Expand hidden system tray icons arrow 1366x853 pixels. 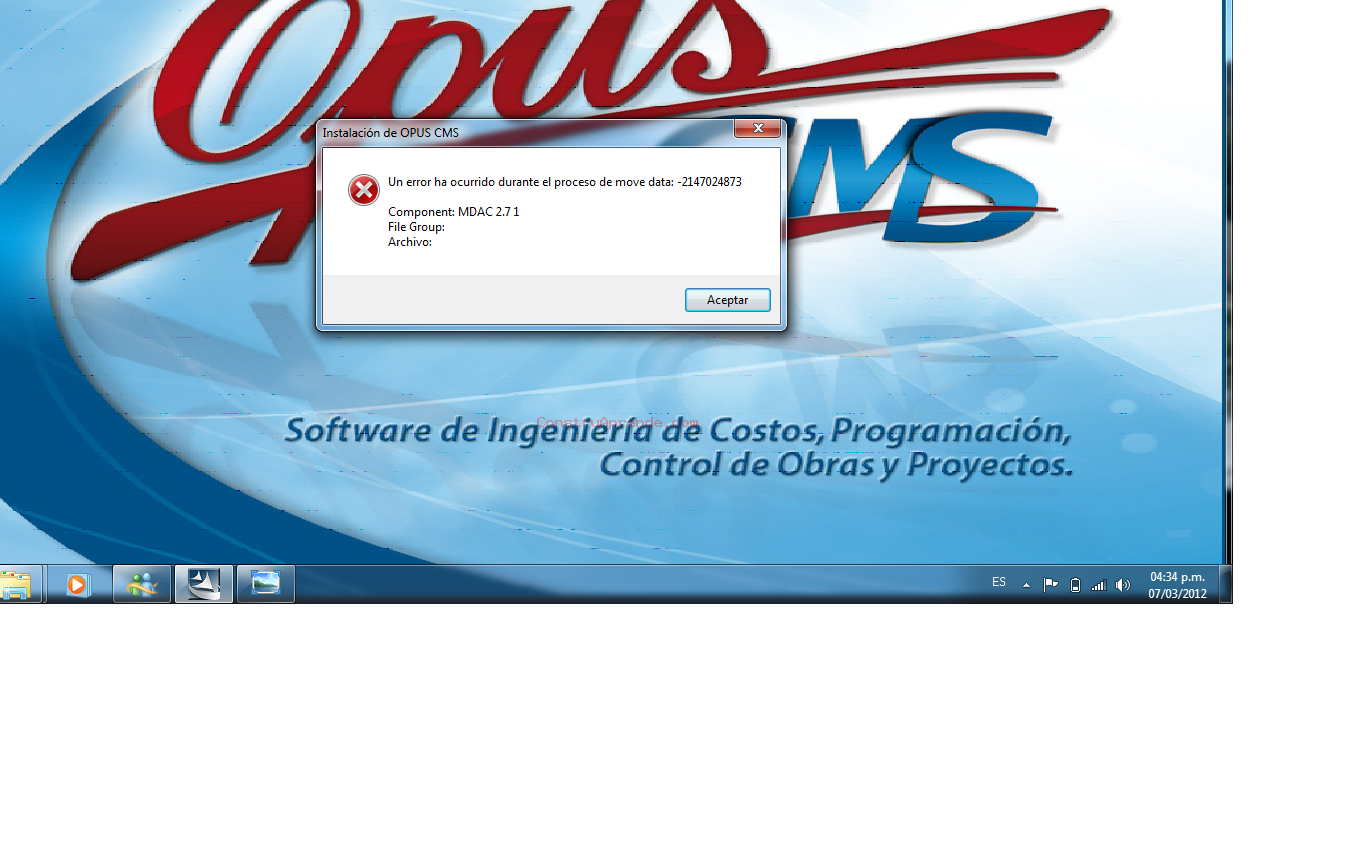[x=1026, y=585]
